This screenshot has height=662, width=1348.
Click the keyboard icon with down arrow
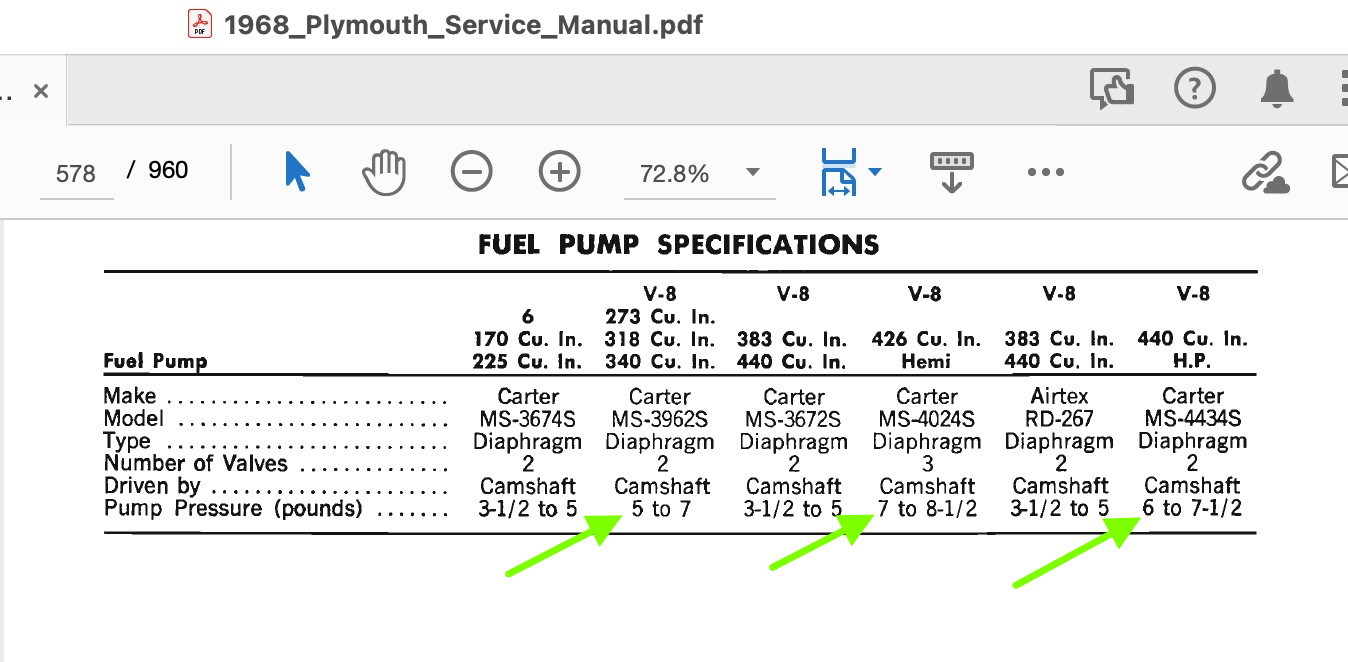pyautogui.click(x=951, y=172)
